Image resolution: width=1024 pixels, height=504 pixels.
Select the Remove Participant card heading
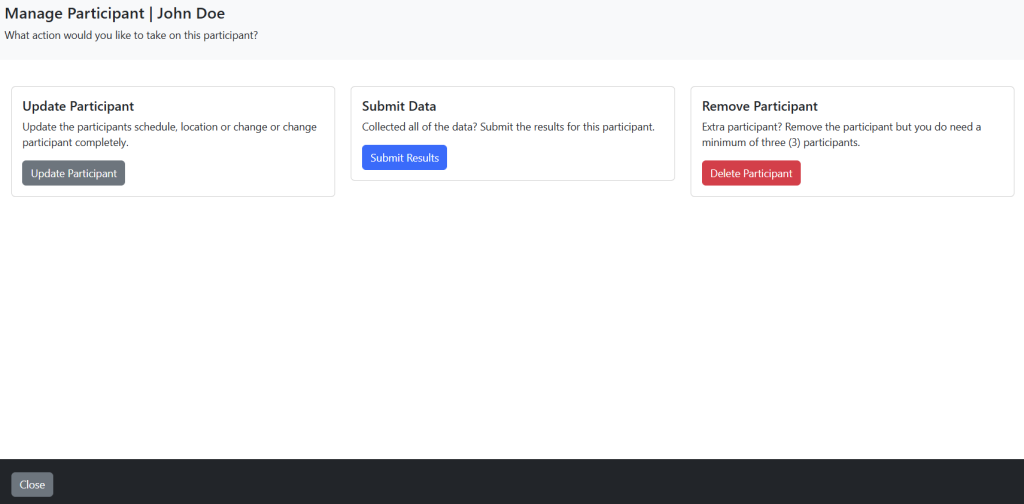click(760, 106)
